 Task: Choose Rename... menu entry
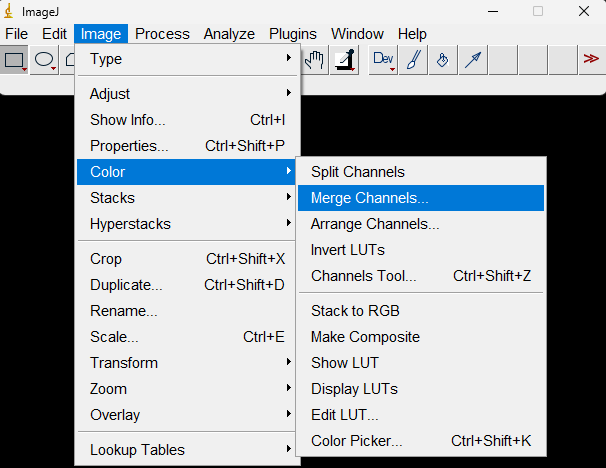[187, 311]
